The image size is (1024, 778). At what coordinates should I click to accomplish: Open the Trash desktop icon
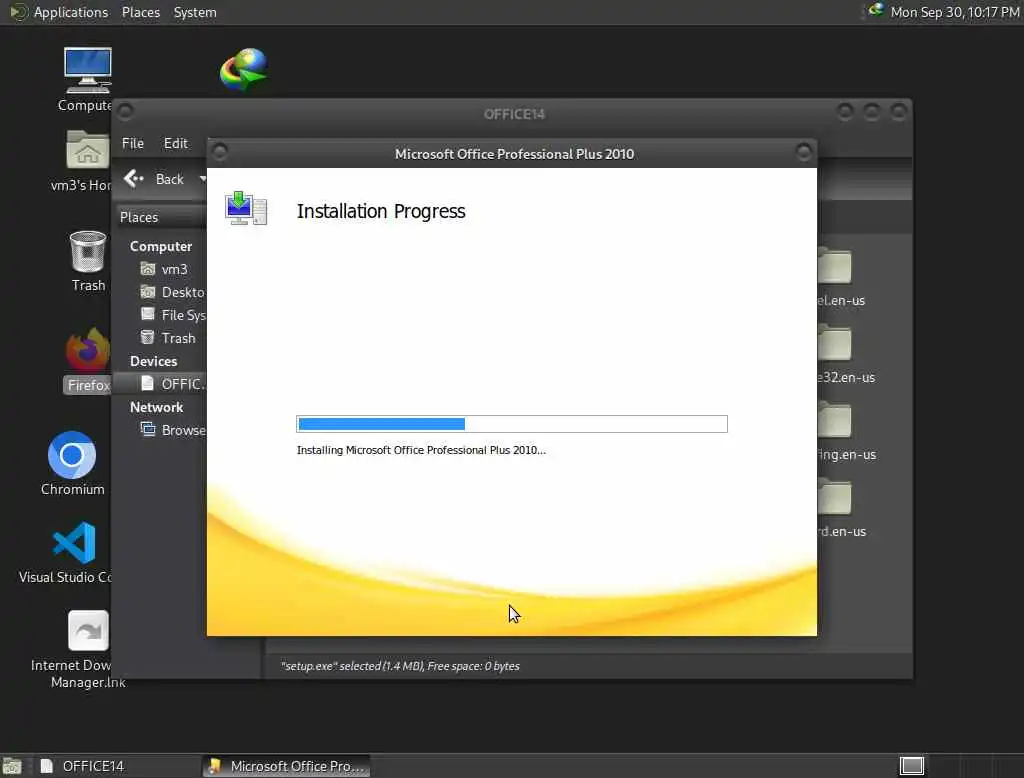88,251
